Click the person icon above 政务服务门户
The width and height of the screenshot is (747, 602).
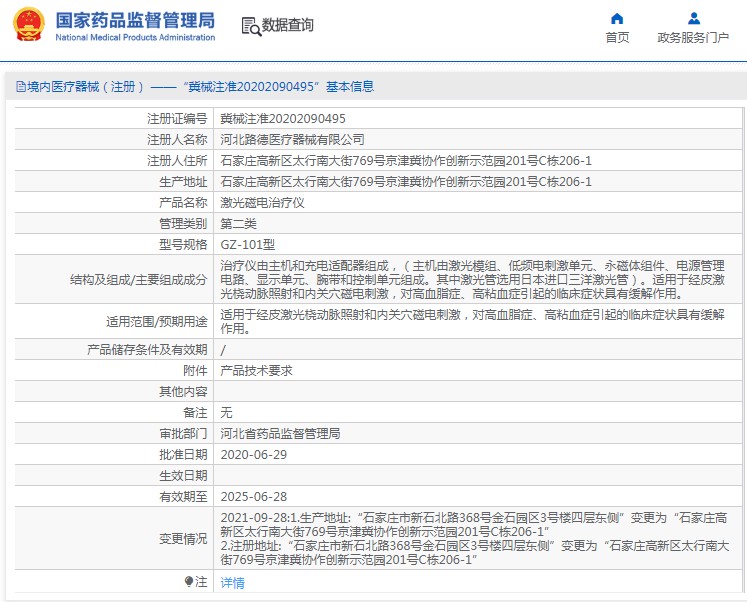pyautogui.click(x=693, y=18)
